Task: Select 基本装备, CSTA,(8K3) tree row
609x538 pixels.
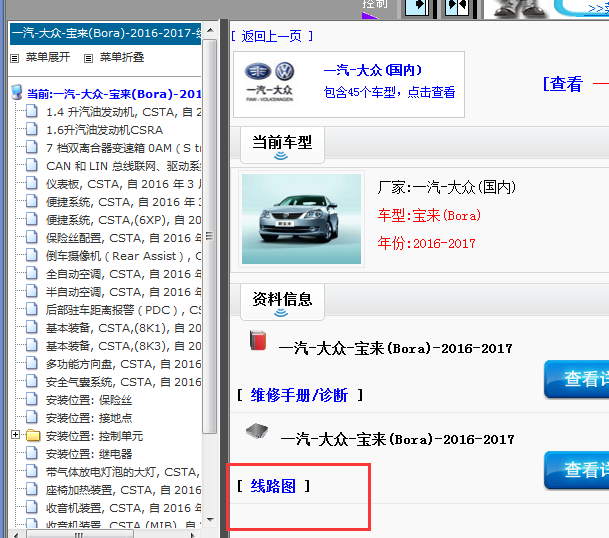Action: coord(124,346)
